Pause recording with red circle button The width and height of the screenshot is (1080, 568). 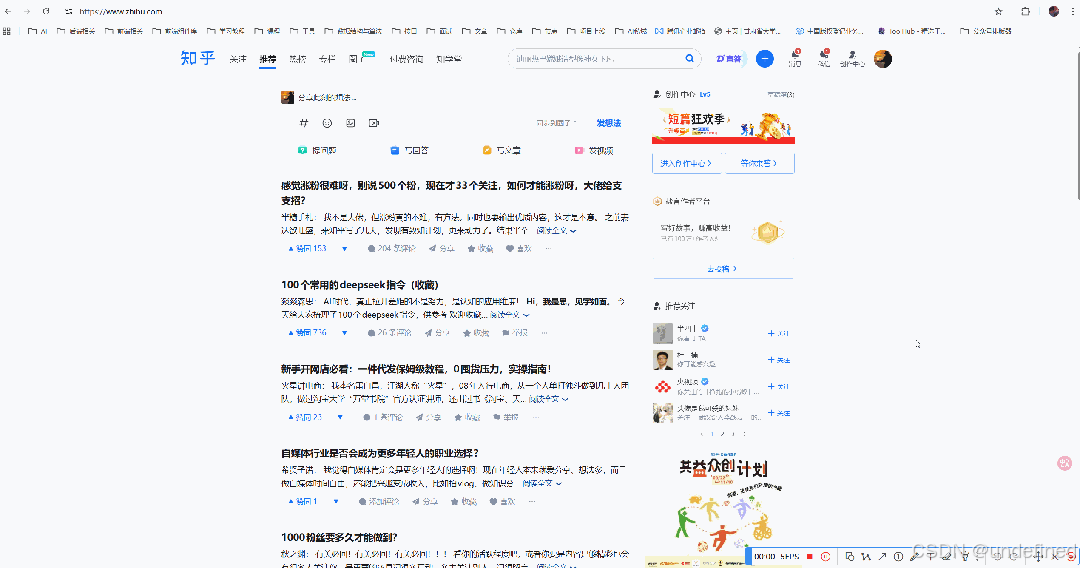point(825,556)
